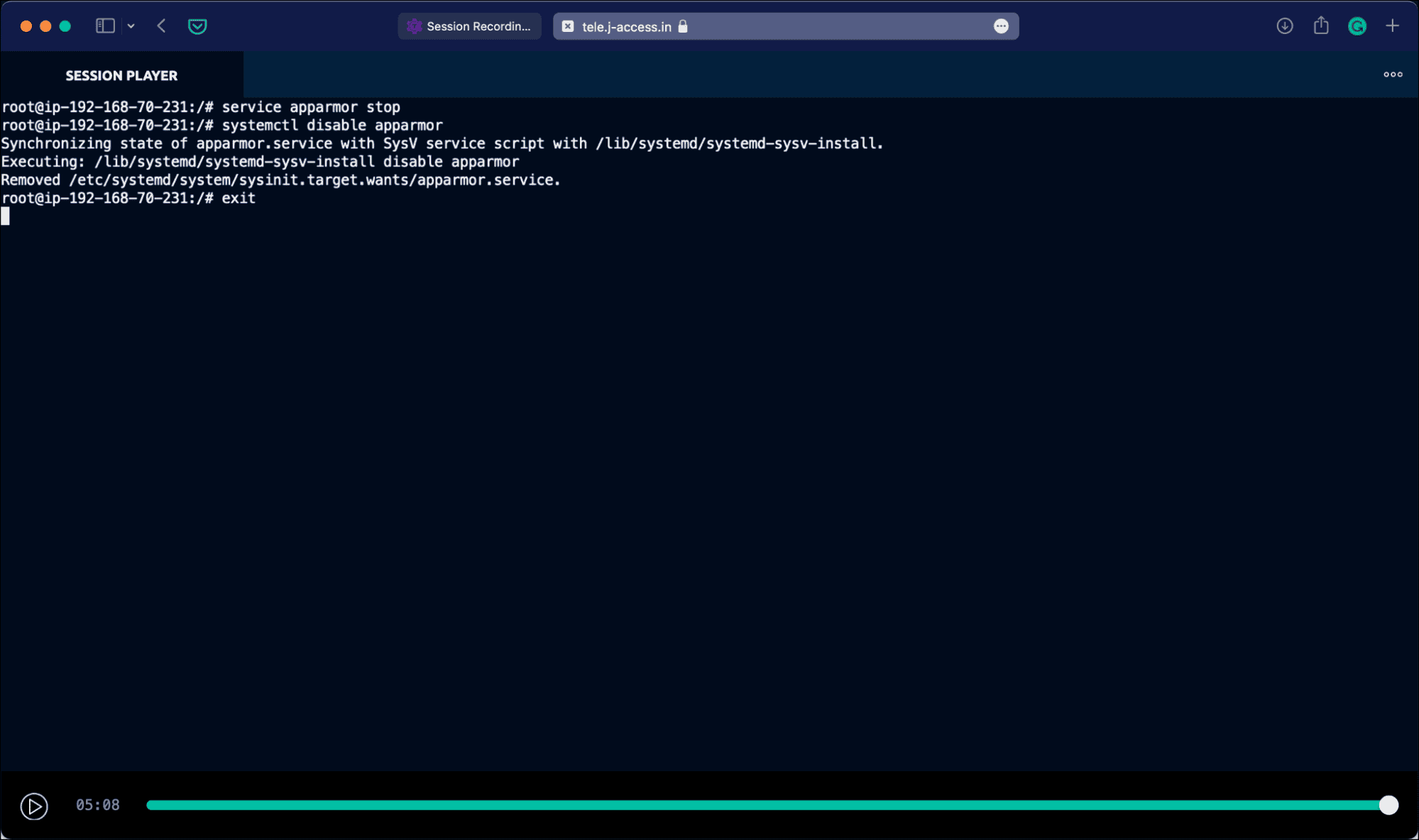Open the address bar ellipsis menu

point(1001,26)
